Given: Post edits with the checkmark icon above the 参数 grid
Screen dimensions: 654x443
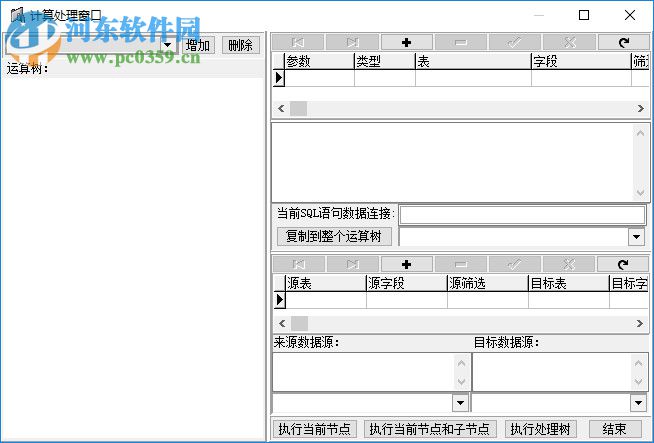Looking at the screenshot, I should tap(515, 42).
